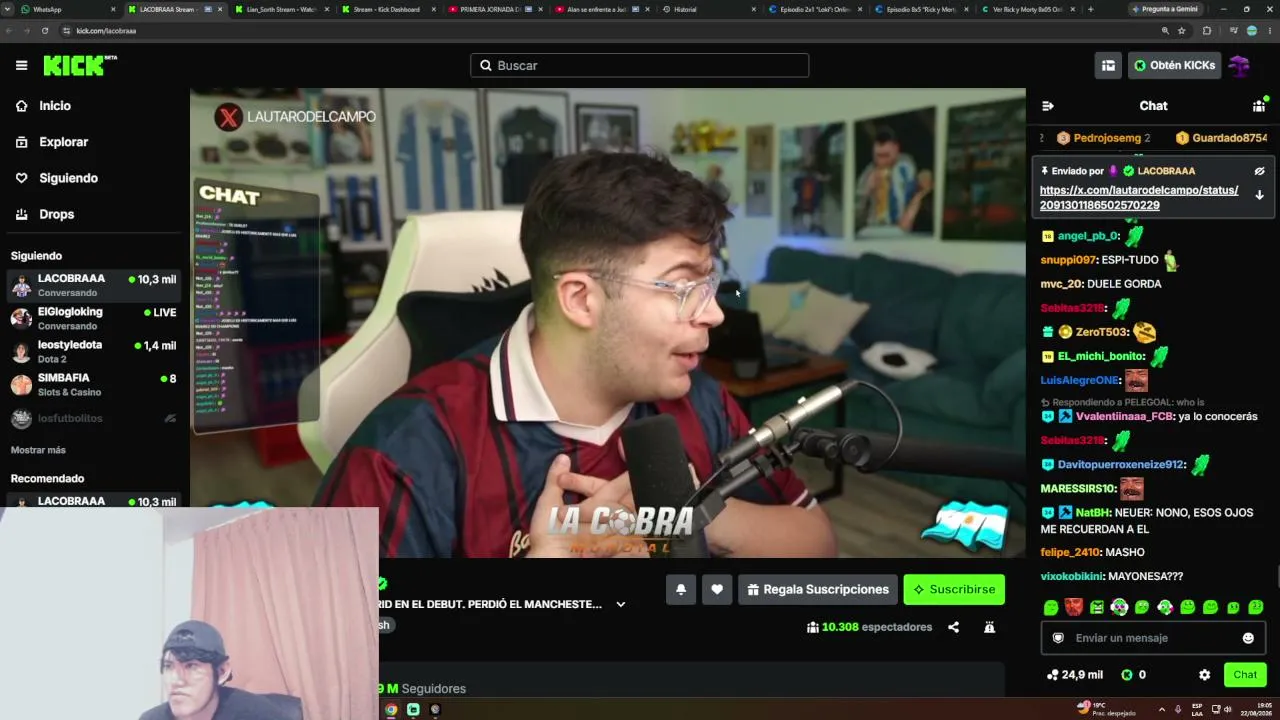Open the Kick hamburger sidebar menu

[x=21, y=65]
